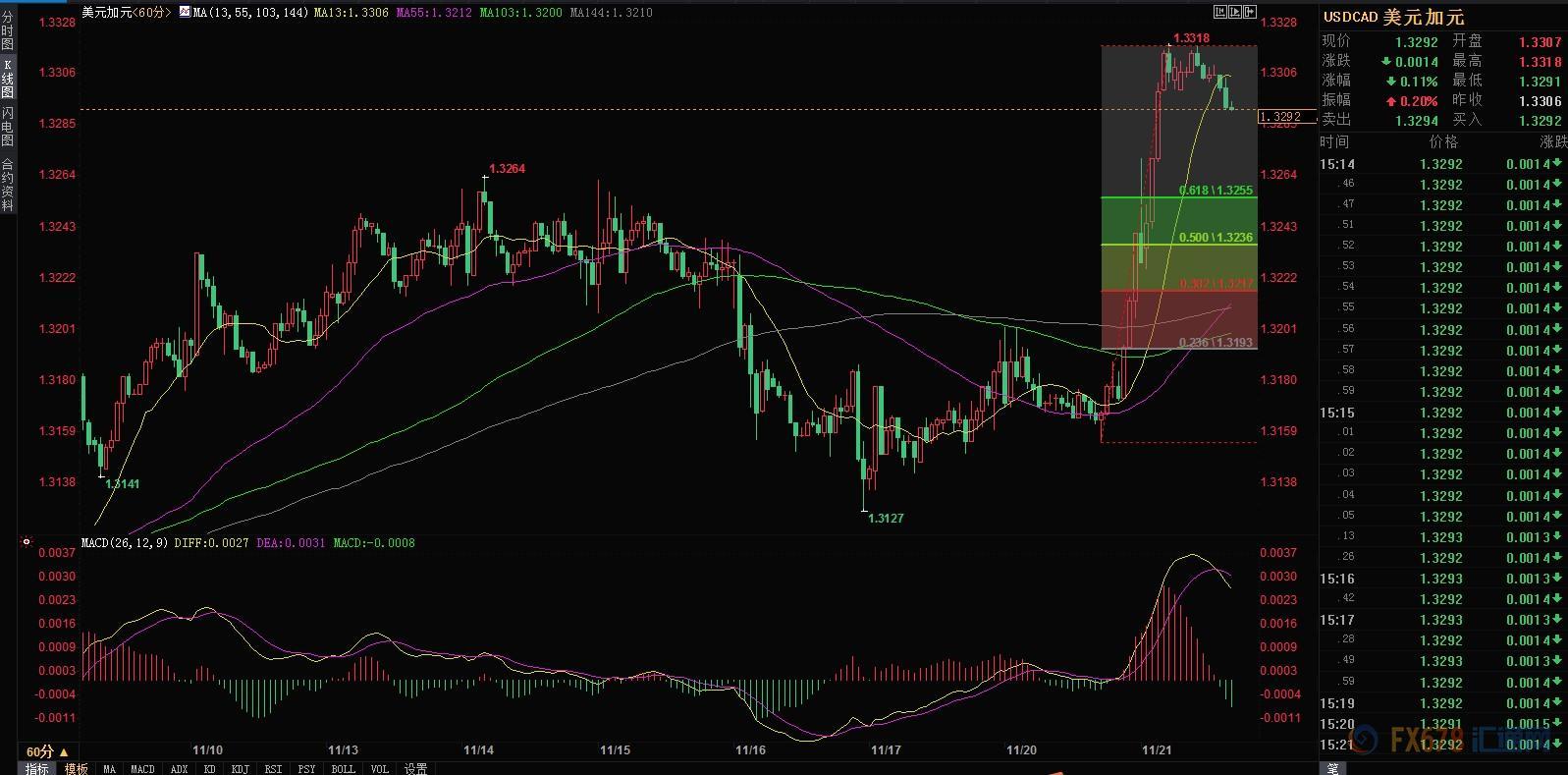Apply the PSY indicator

(307, 769)
